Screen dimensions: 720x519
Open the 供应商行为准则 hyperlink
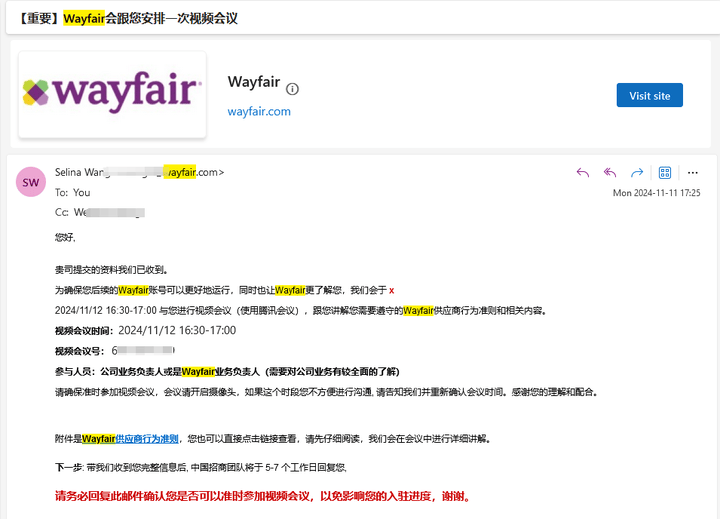(x=147, y=439)
